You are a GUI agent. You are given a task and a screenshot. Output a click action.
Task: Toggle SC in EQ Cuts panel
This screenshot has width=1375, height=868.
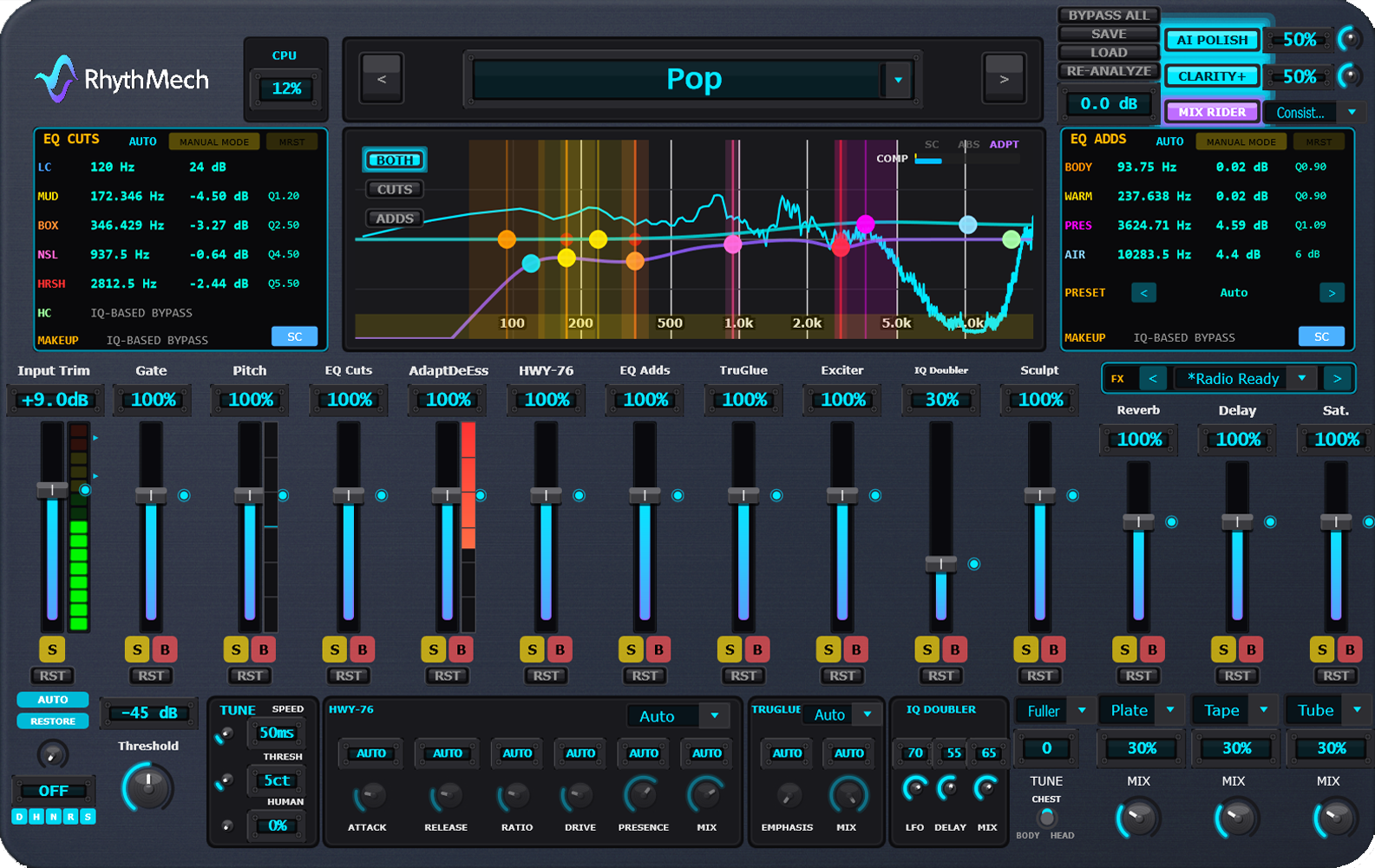(x=295, y=336)
